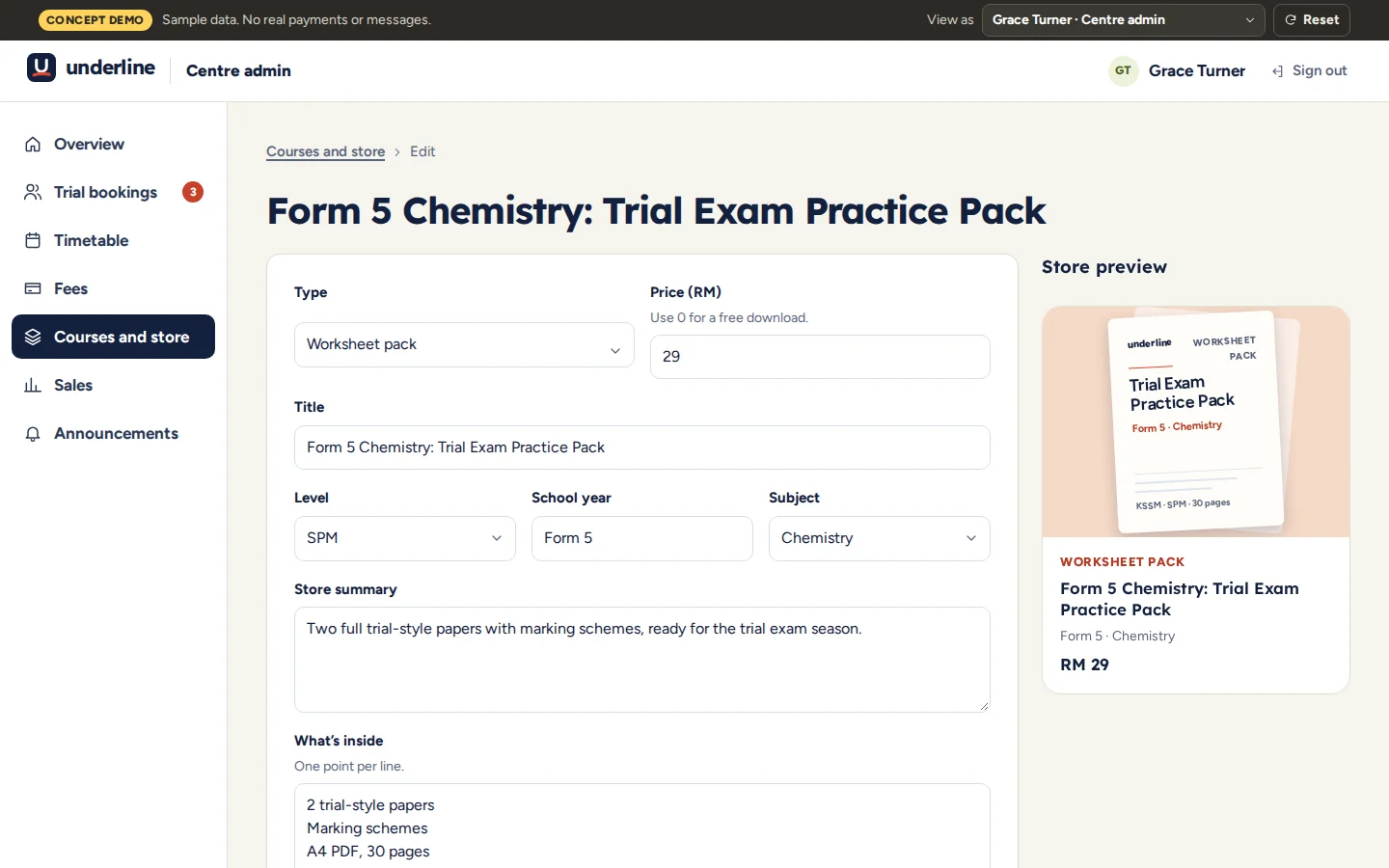Click the Sales bar chart icon
This screenshot has height=868, width=1389.
[33, 385]
